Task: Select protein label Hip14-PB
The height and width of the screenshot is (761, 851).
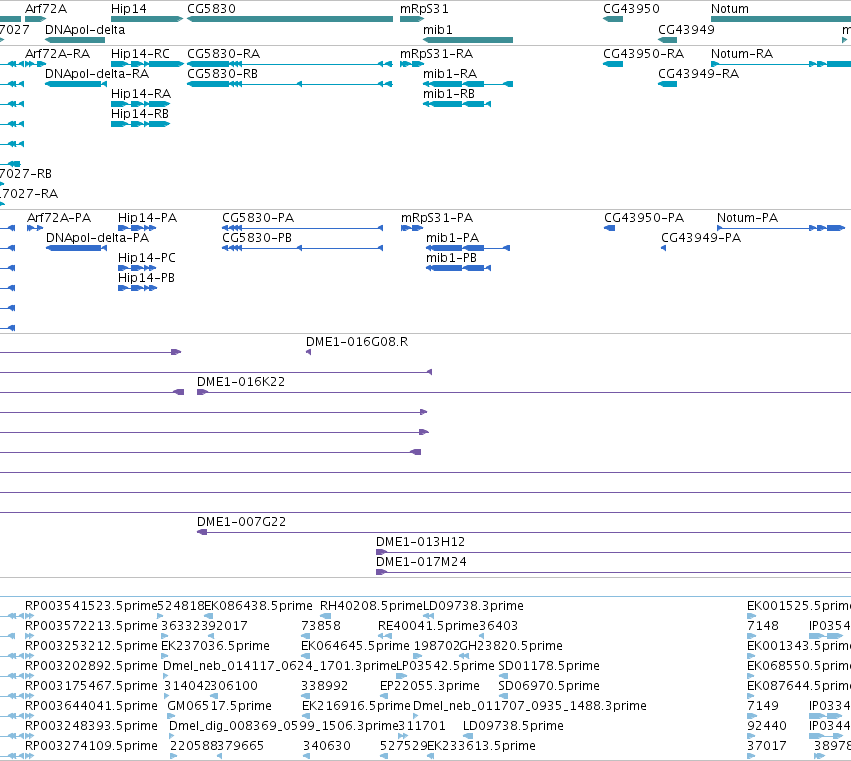Action: click(x=146, y=277)
